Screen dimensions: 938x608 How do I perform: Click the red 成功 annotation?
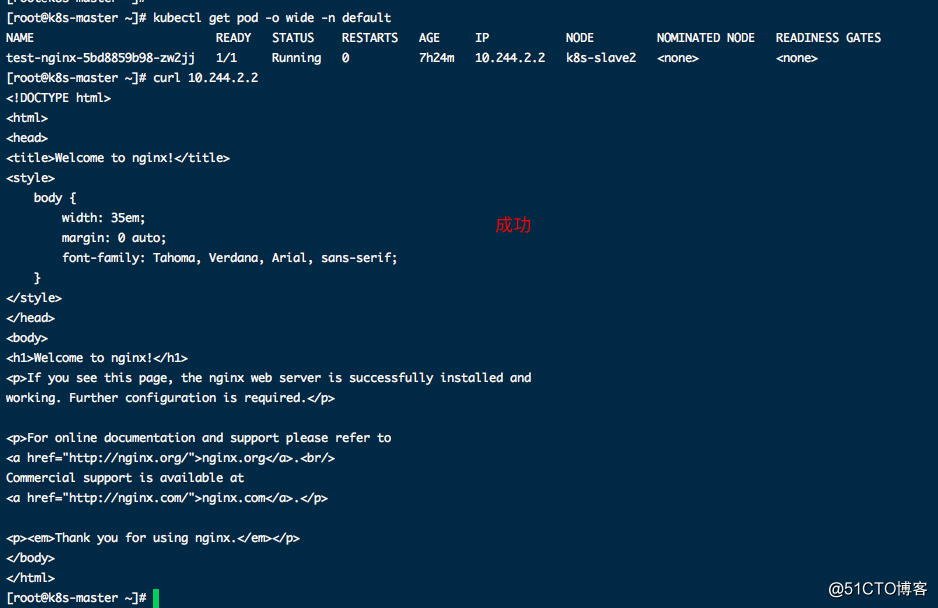point(513,225)
